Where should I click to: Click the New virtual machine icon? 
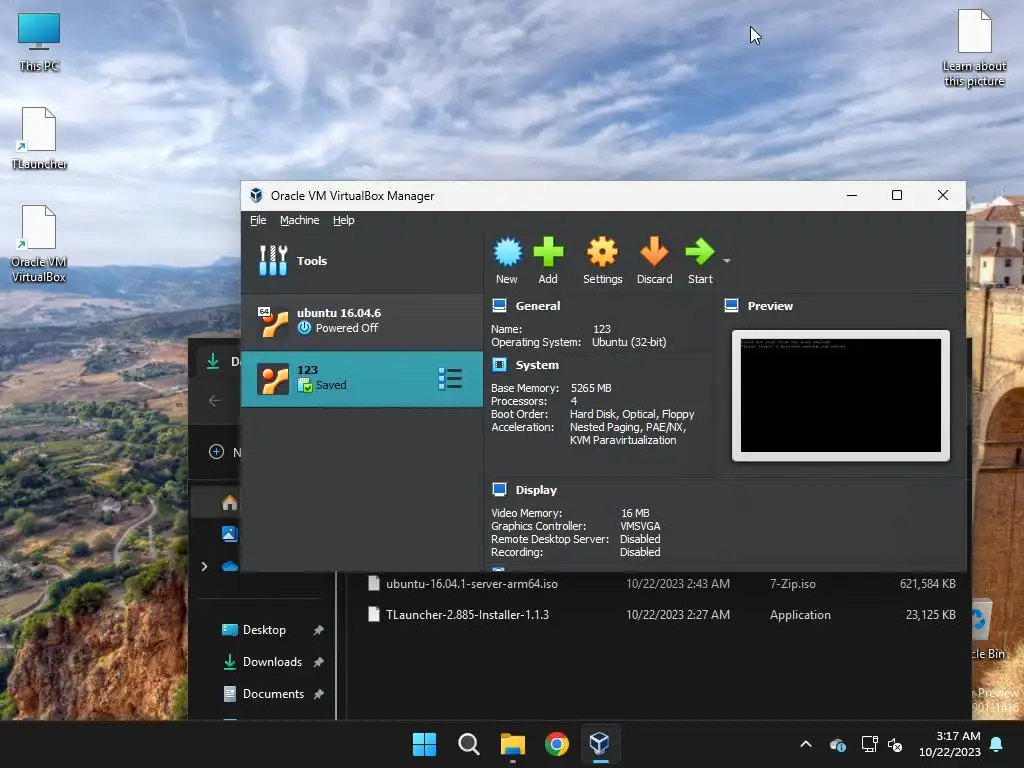click(507, 260)
